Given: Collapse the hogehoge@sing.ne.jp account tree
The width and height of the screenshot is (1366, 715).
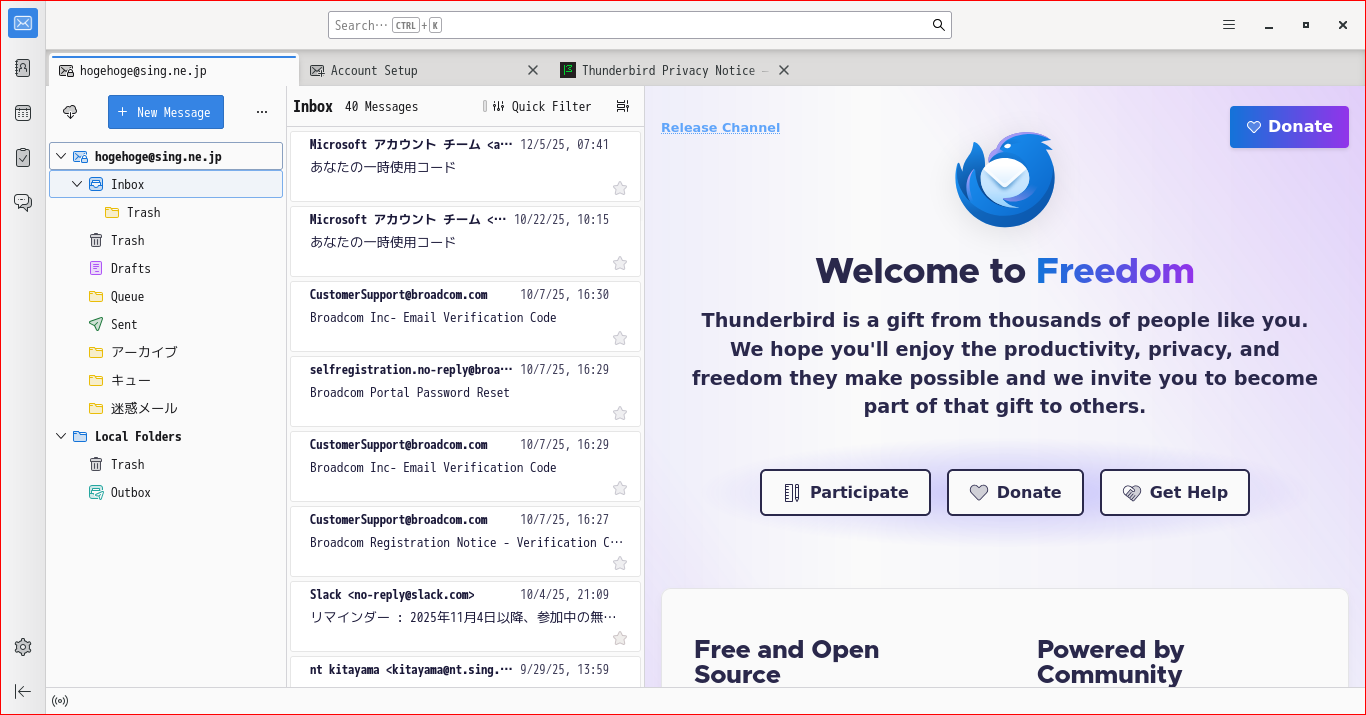Looking at the screenshot, I should (61, 156).
